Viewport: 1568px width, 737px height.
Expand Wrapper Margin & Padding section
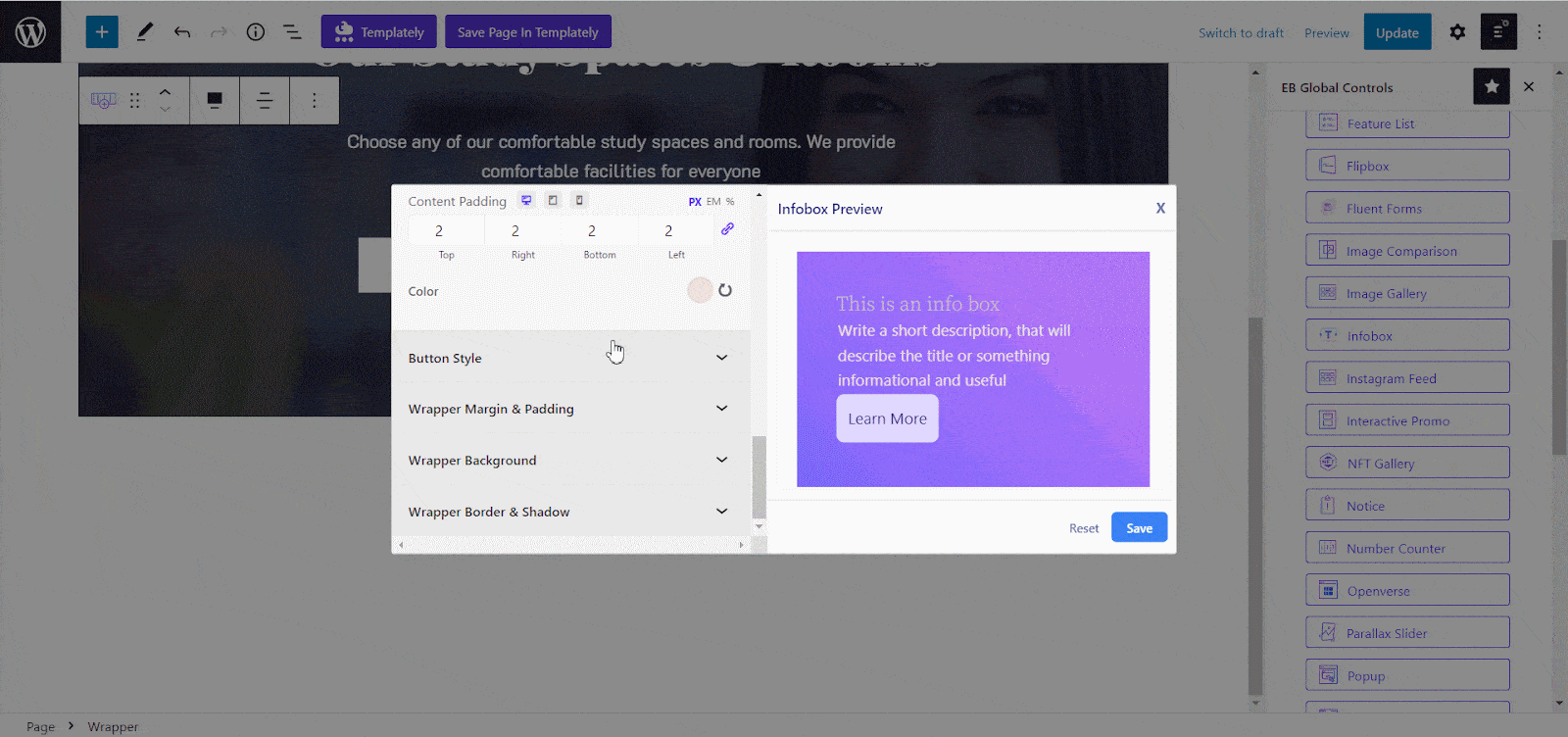coord(570,409)
